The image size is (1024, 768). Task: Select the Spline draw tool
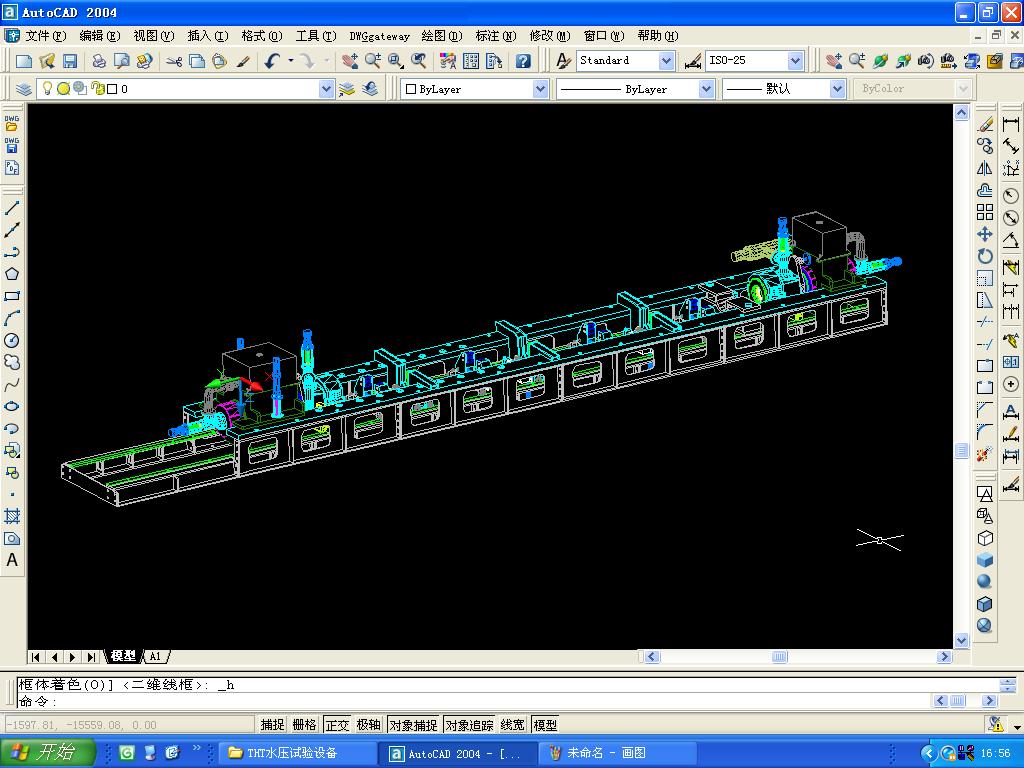click(x=12, y=384)
